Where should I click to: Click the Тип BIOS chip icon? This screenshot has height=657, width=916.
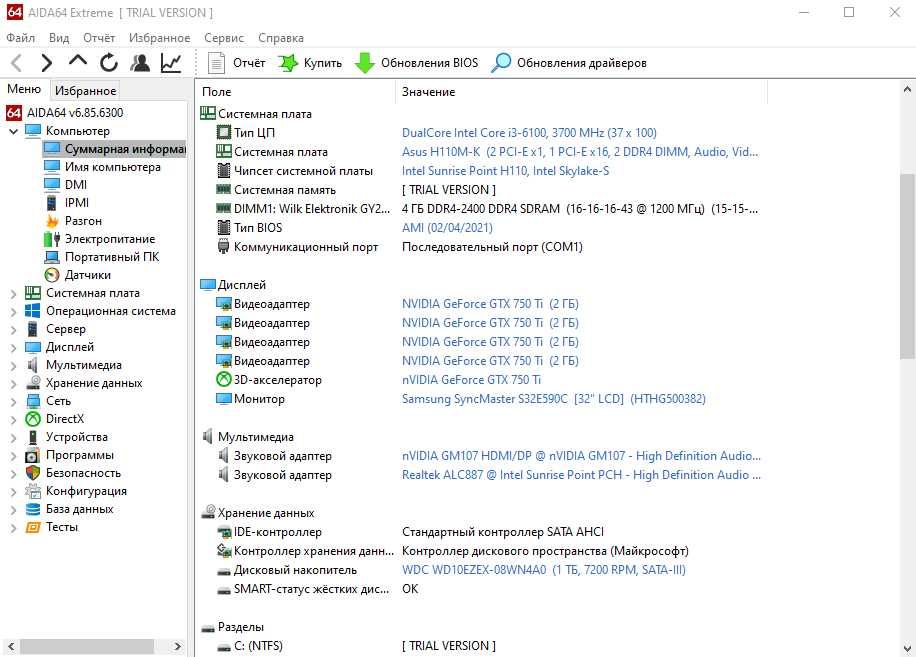[x=224, y=228]
